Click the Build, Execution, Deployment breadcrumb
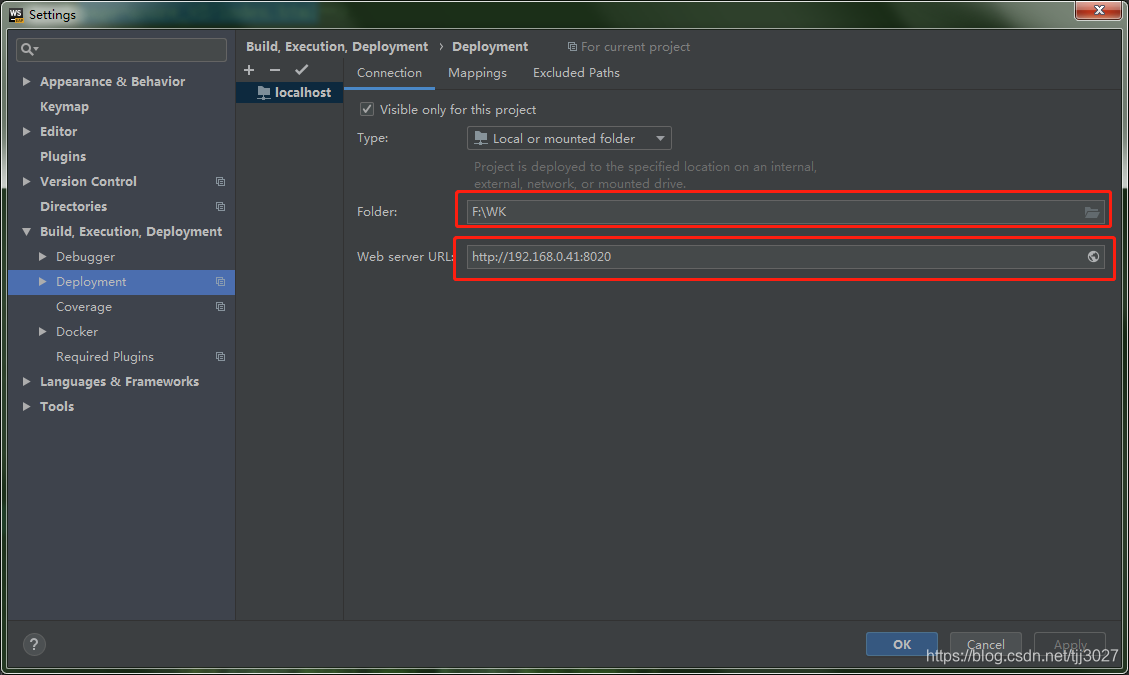 click(x=337, y=47)
